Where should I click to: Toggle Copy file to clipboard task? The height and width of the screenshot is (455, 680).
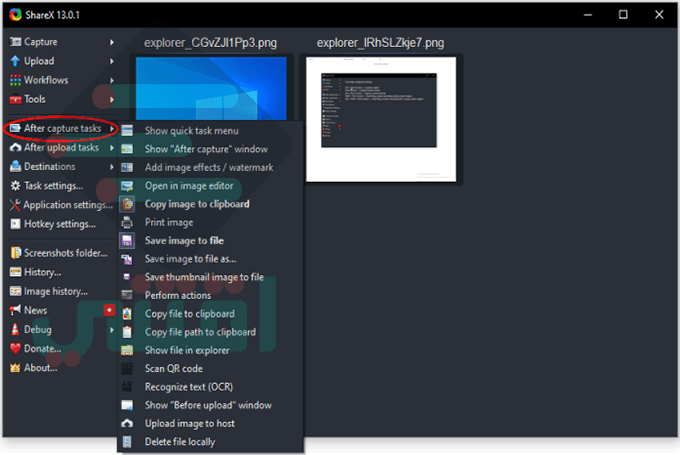click(210, 314)
